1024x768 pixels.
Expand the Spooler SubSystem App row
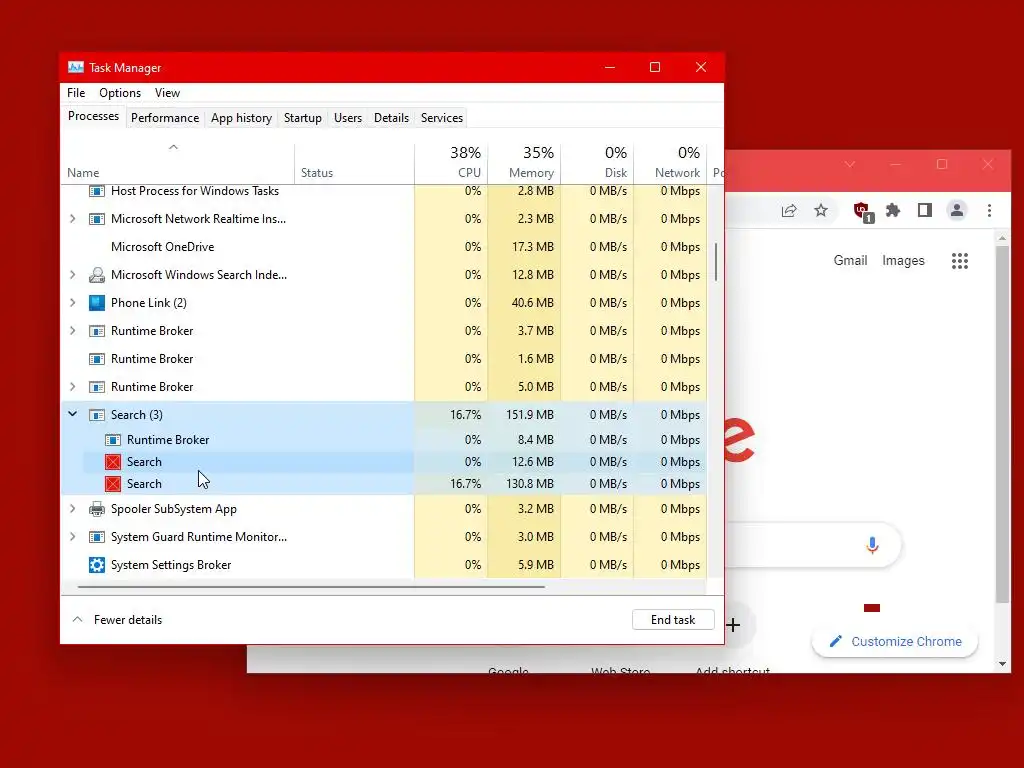pos(72,509)
